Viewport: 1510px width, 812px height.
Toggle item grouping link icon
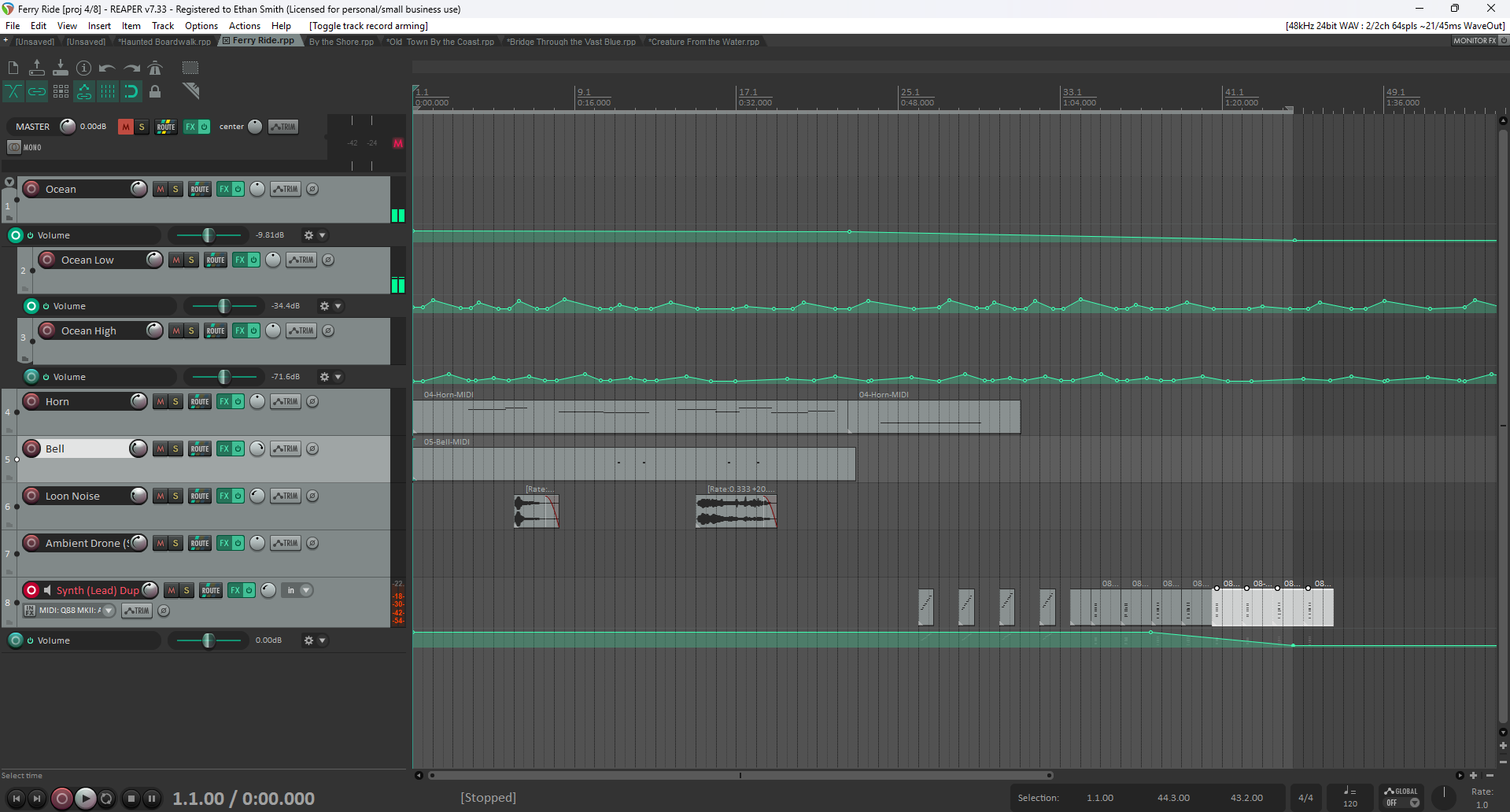tap(37, 92)
